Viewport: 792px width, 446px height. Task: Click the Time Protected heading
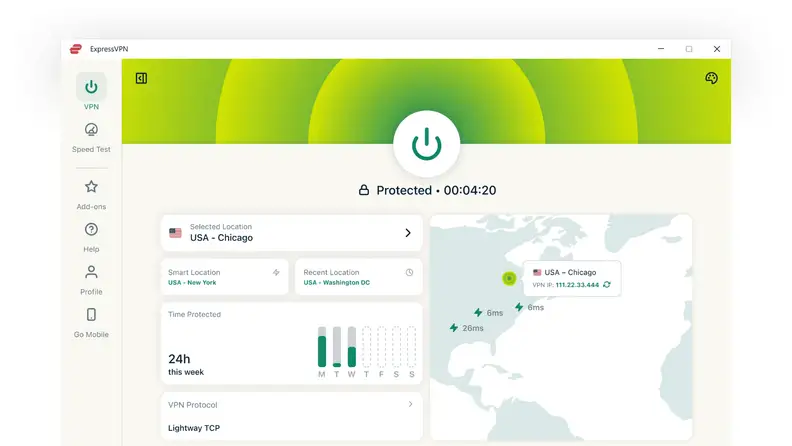click(x=194, y=314)
